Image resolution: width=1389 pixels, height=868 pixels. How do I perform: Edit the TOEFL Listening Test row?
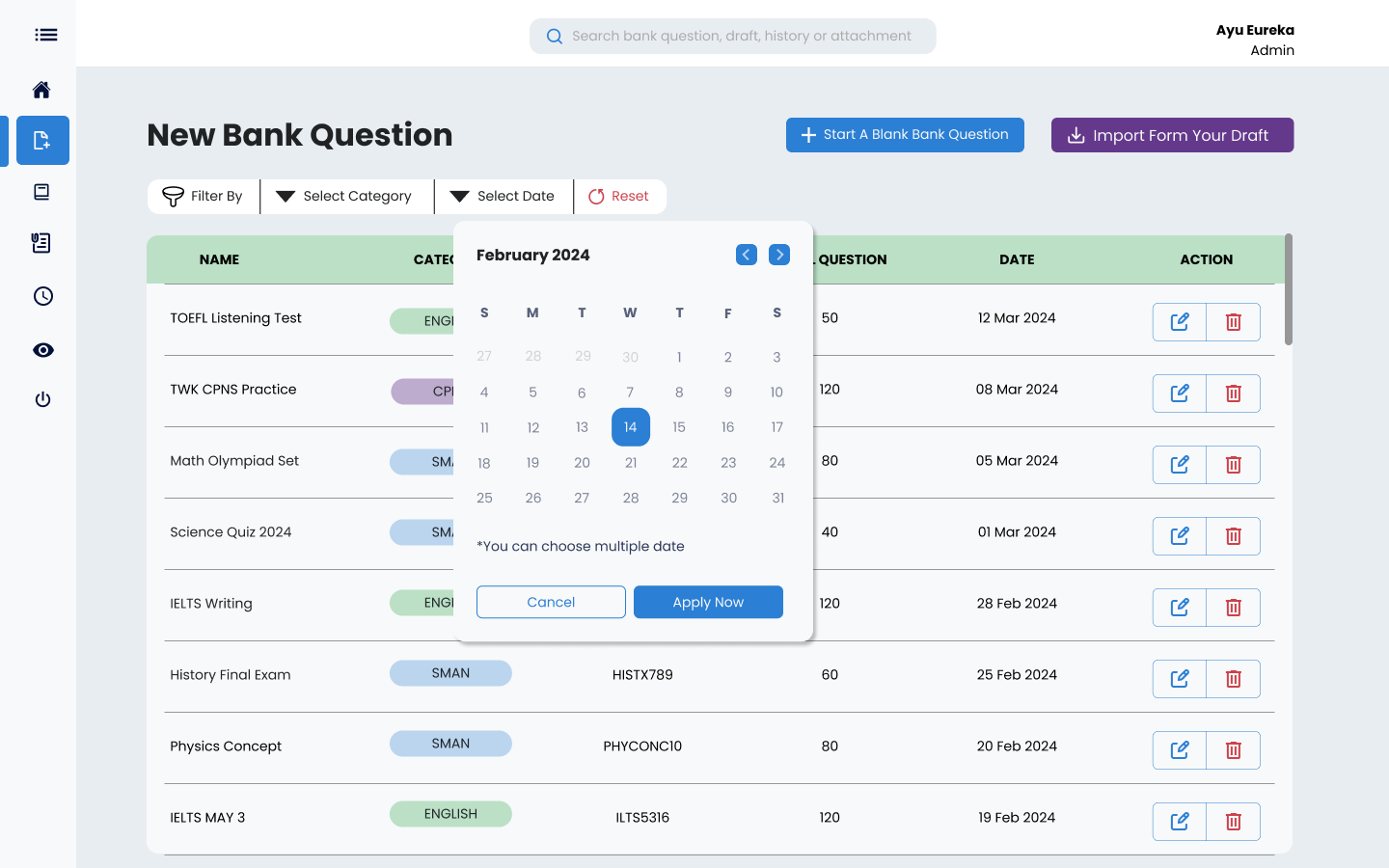click(x=1180, y=322)
